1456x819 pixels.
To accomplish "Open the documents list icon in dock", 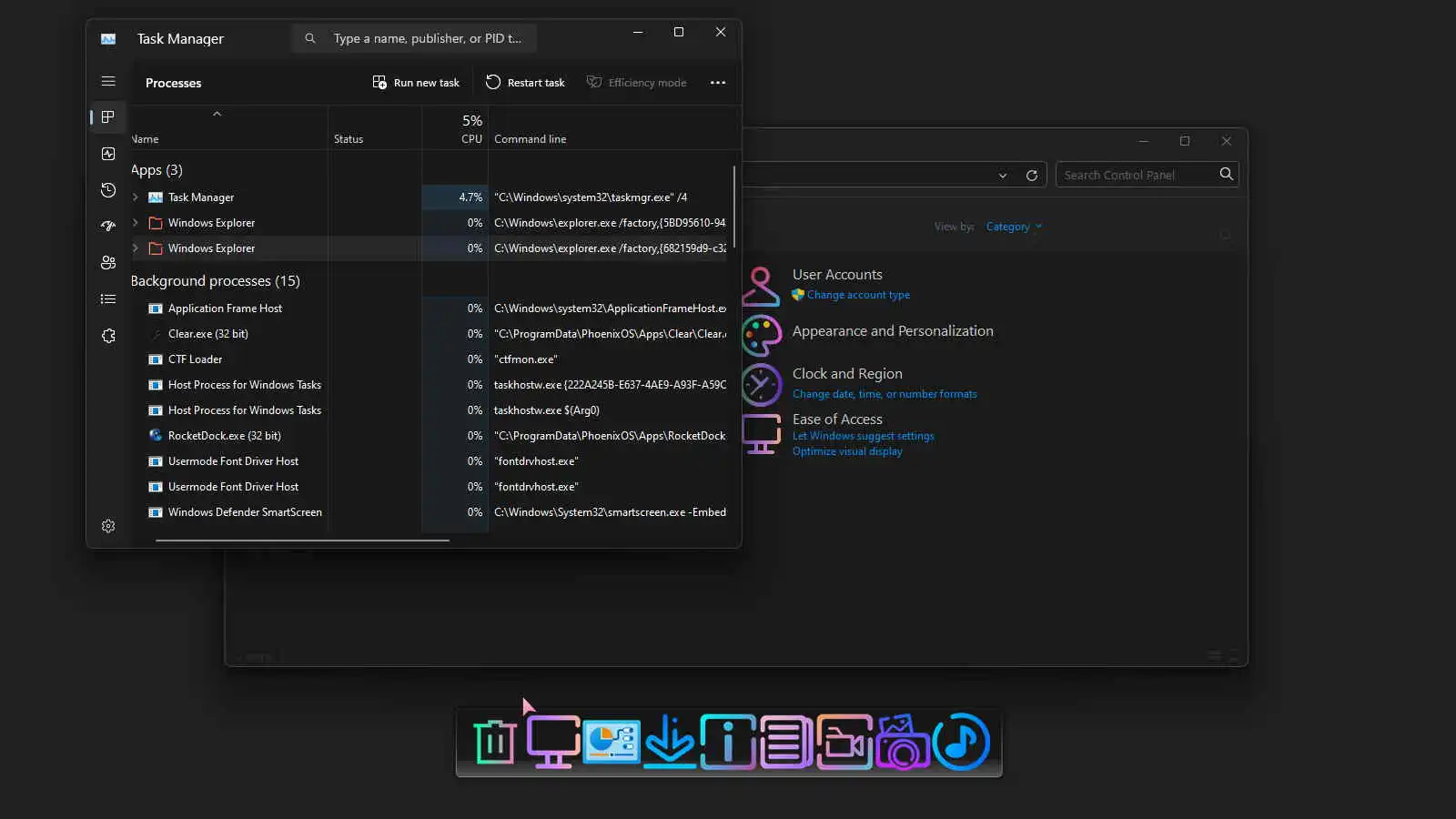I will click(786, 743).
